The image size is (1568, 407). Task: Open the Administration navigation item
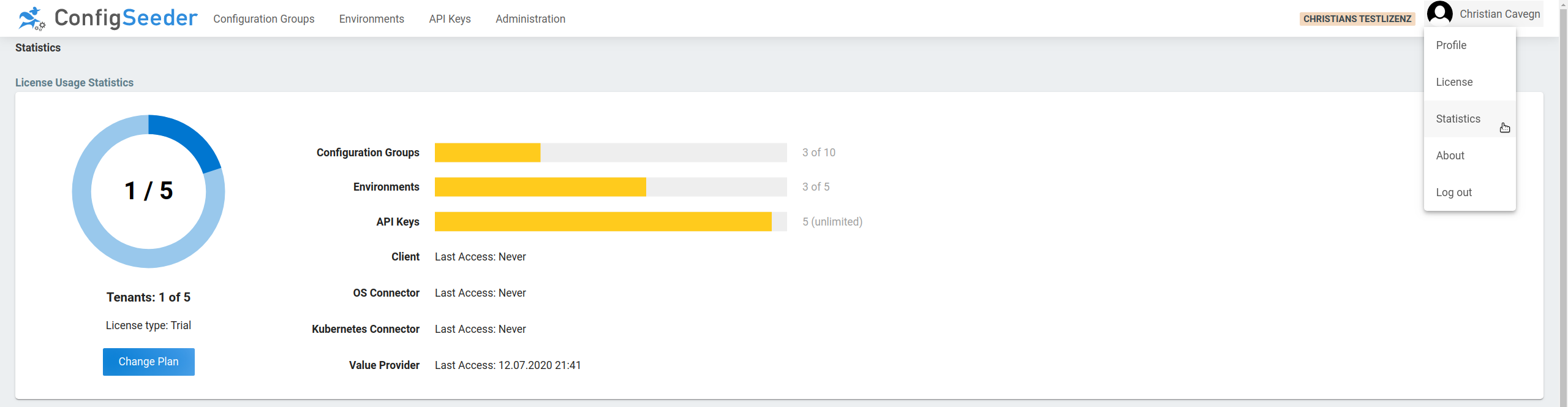coord(530,18)
